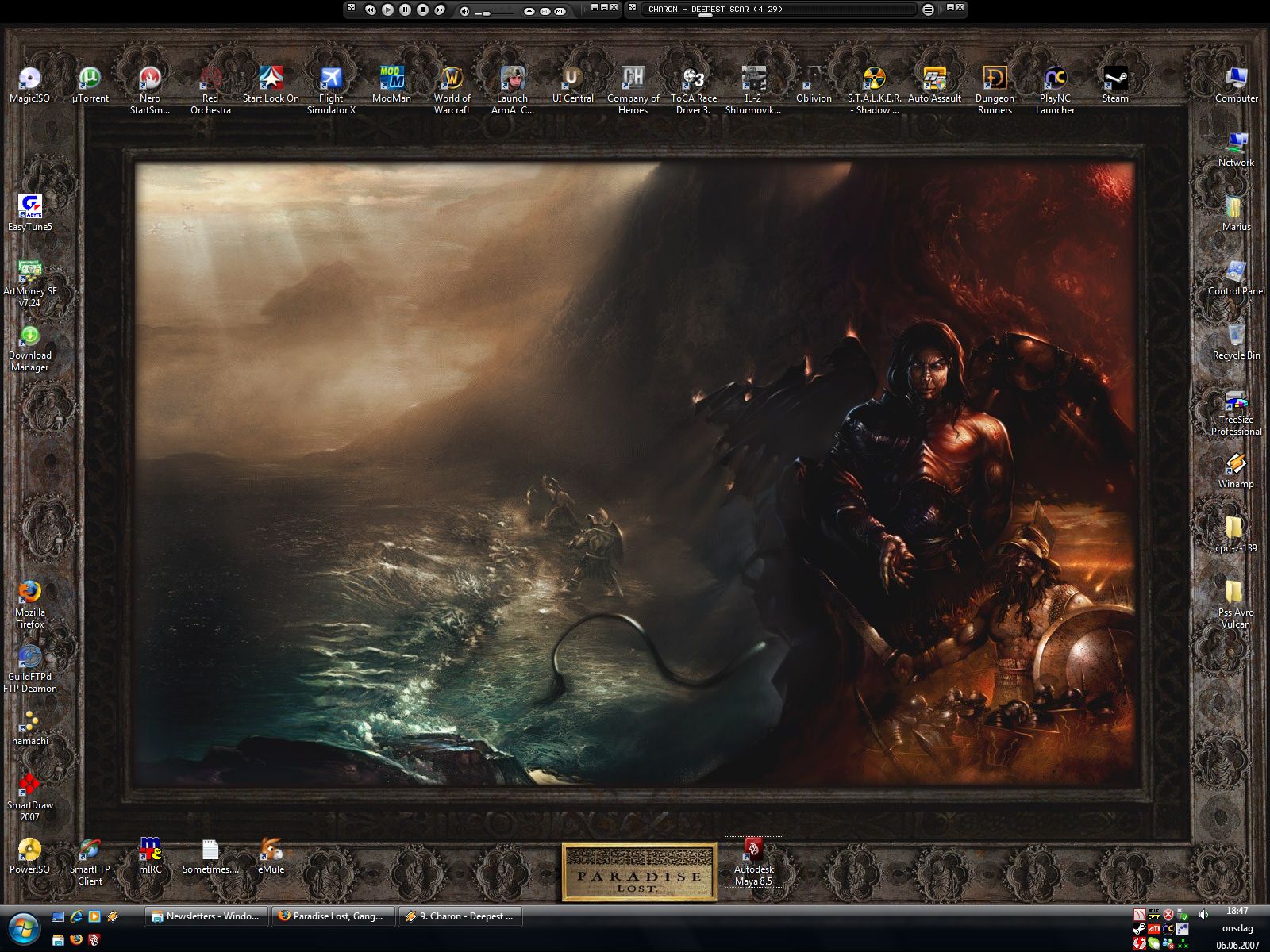This screenshot has width=1270, height=952.
Task: Open the µTorrent desktop shortcut
Action: pos(90,79)
